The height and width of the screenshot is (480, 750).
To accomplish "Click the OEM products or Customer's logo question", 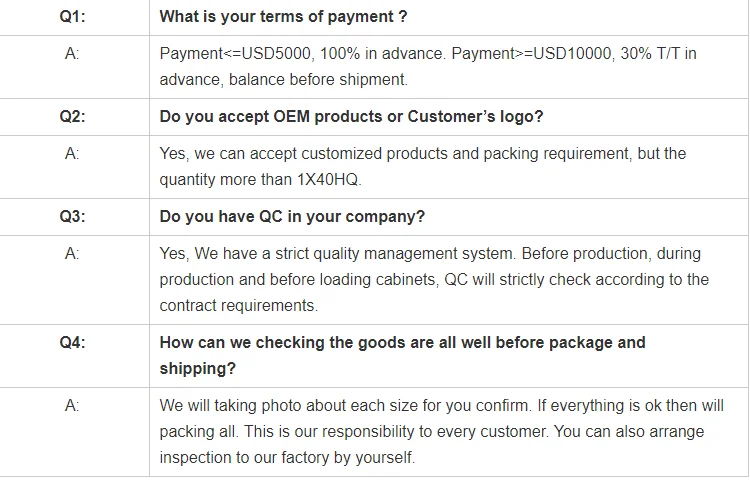I will coord(351,117).
